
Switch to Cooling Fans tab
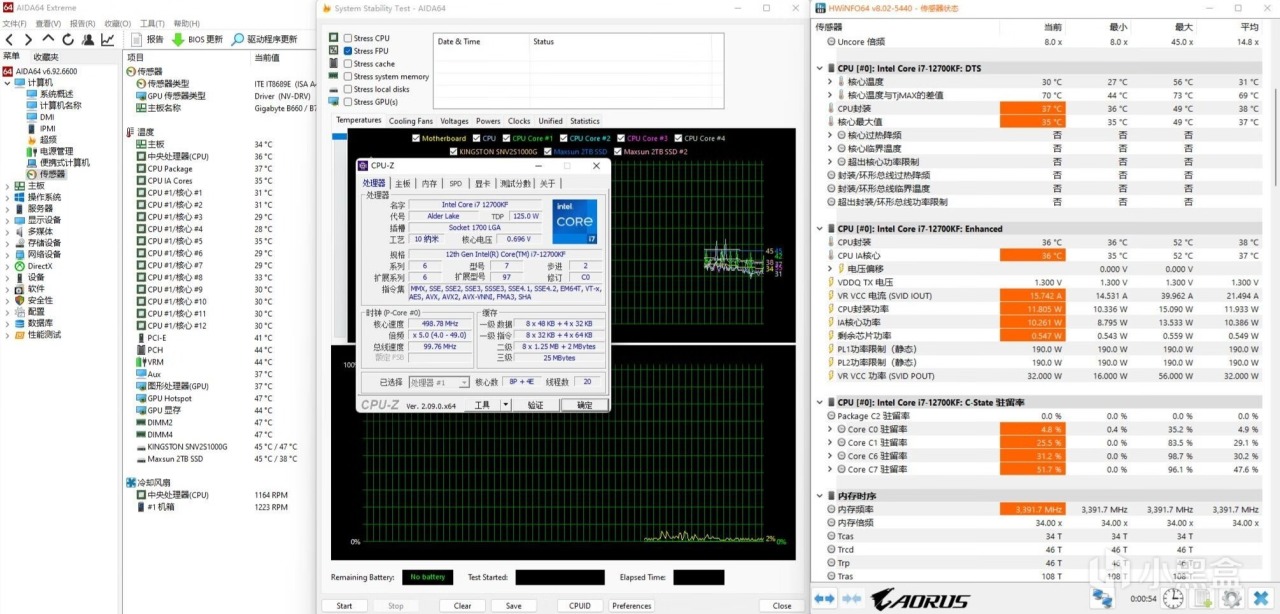coord(411,121)
